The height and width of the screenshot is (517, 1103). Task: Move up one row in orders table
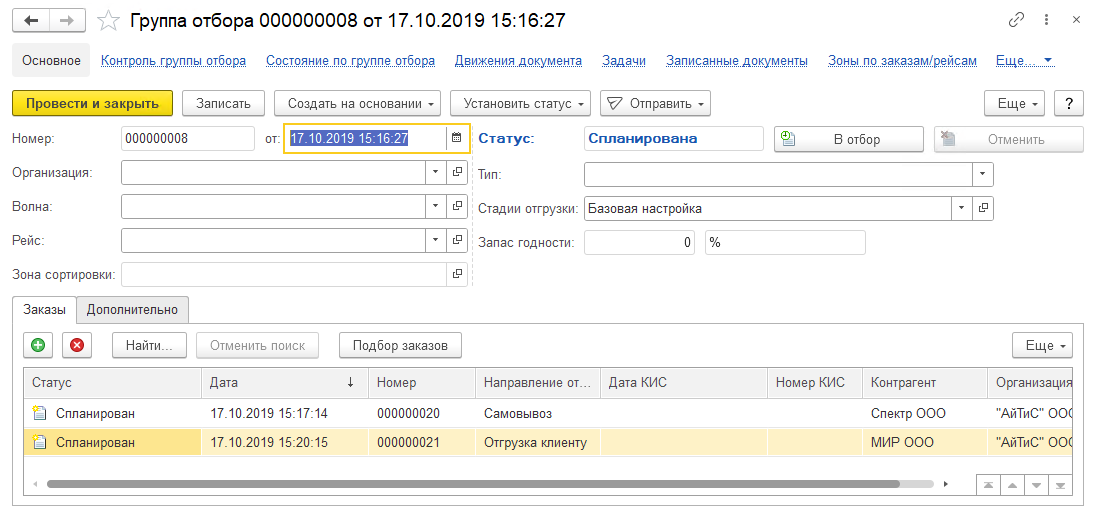click(x=1012, y=485)
